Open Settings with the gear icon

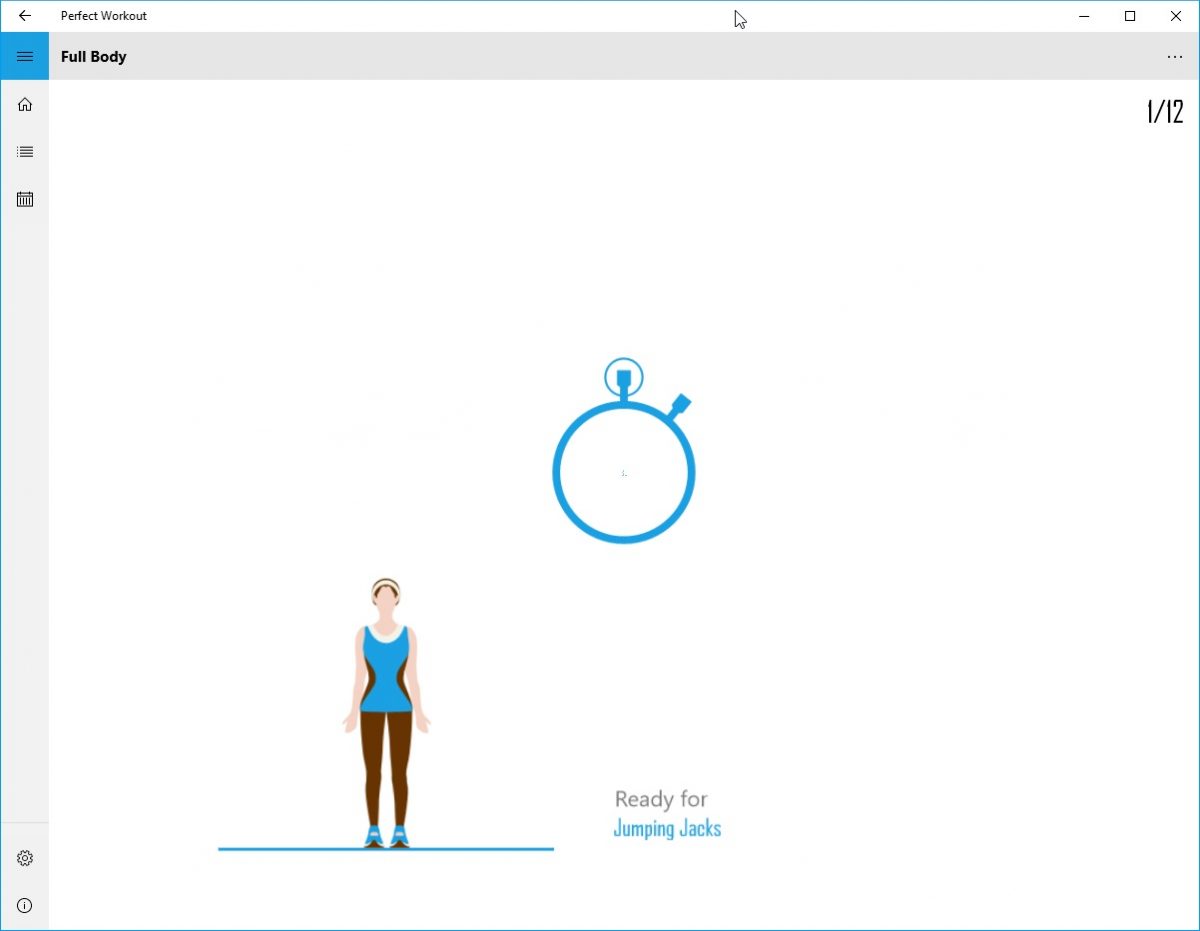(x=24, y=858)
